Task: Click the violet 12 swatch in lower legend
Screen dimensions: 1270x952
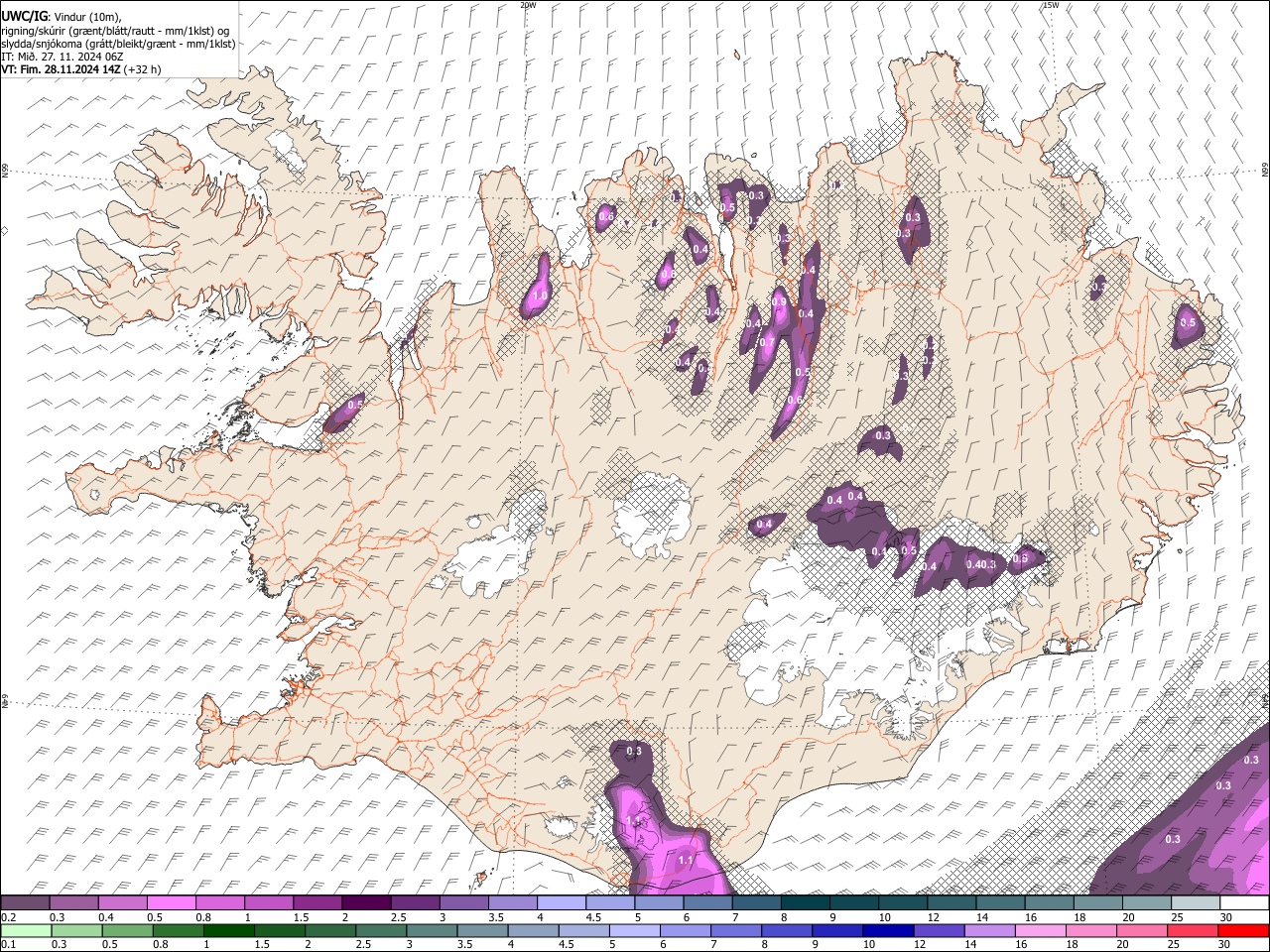Action: (939, 931)
